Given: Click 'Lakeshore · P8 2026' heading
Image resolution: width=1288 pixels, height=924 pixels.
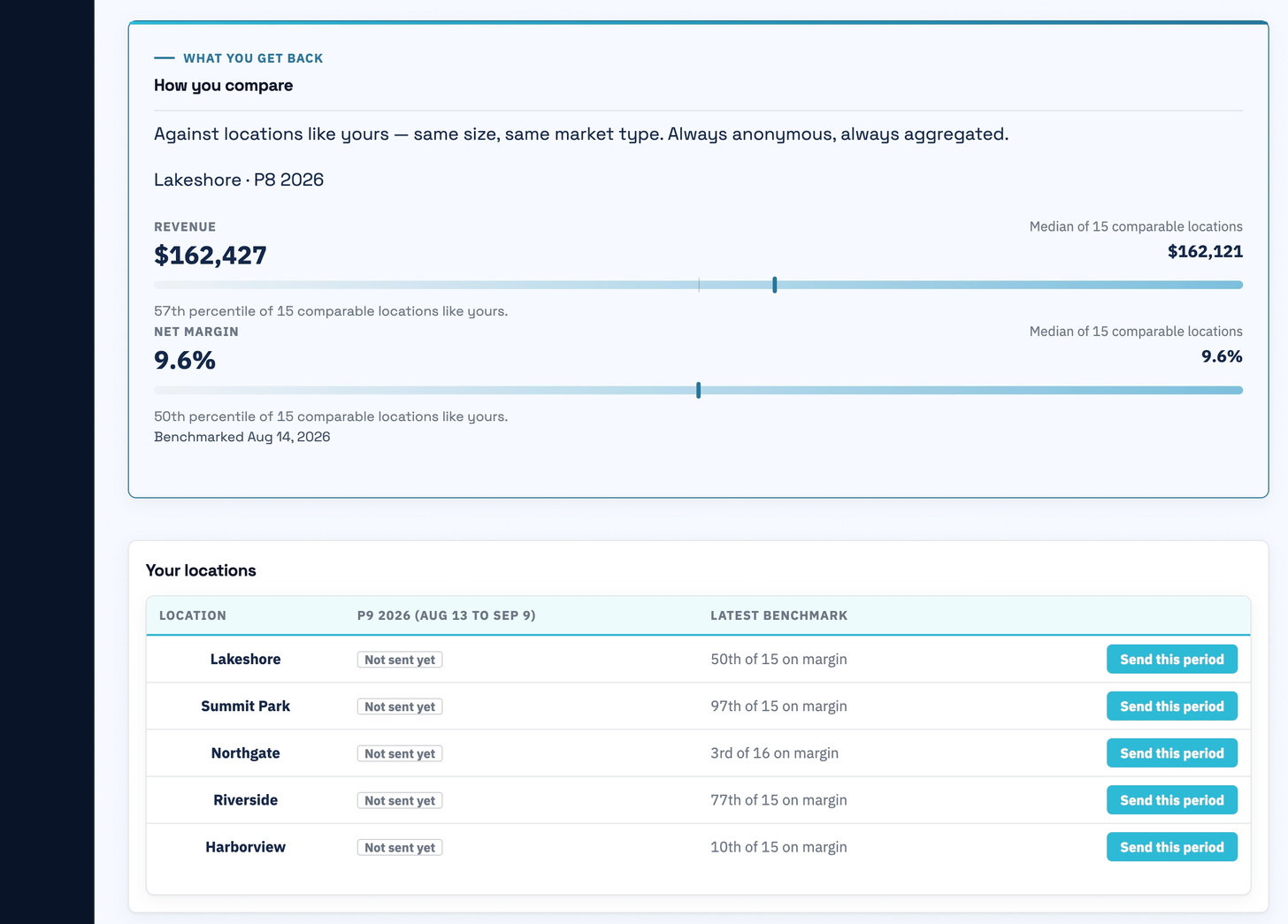Looking at the screenshot, I should pos(239,179).
